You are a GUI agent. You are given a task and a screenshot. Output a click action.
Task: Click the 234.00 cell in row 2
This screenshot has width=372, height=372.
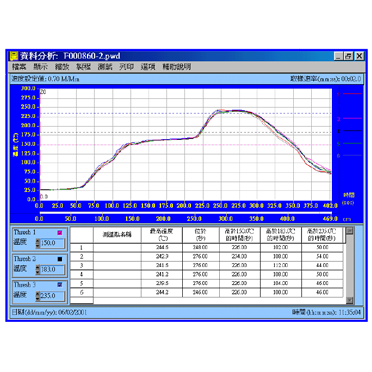[x=240, y=257]
